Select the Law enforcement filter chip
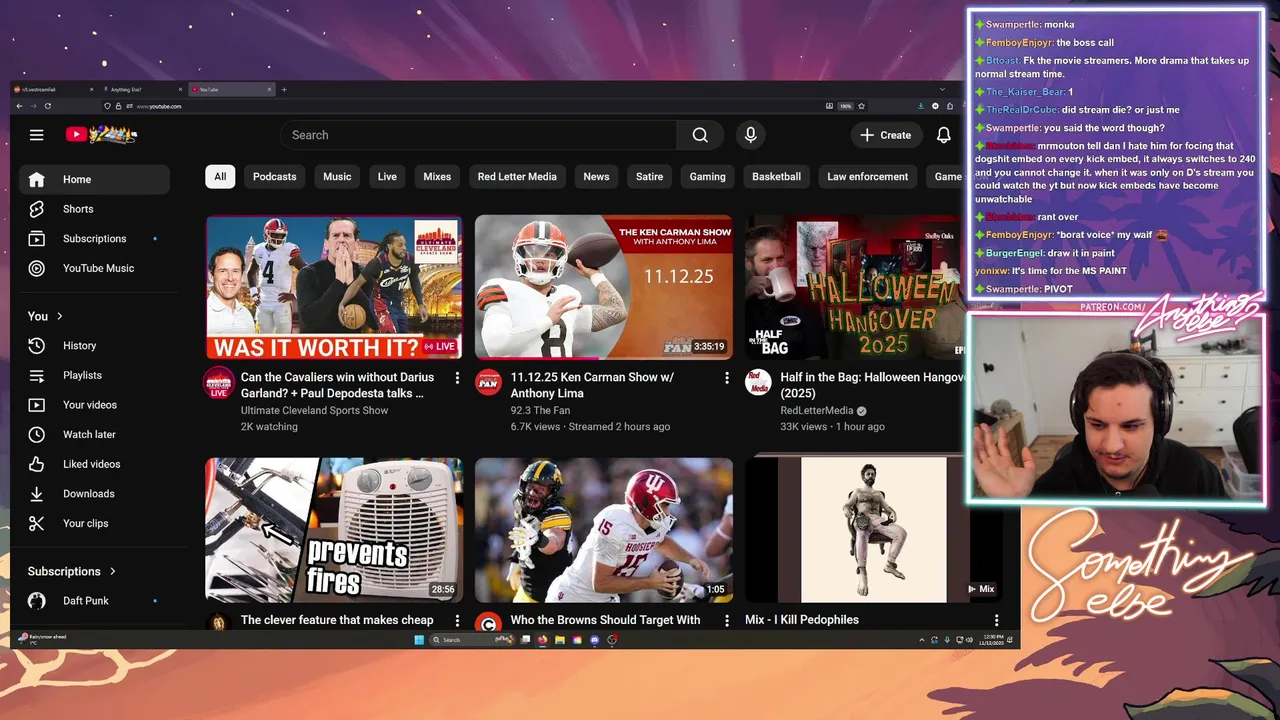 (x=867, y=177)
